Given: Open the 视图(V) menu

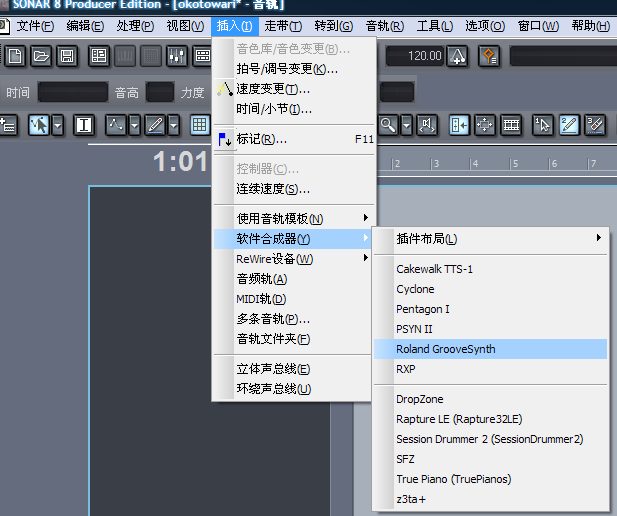Looking at the screenshot, I should point(185,26).
